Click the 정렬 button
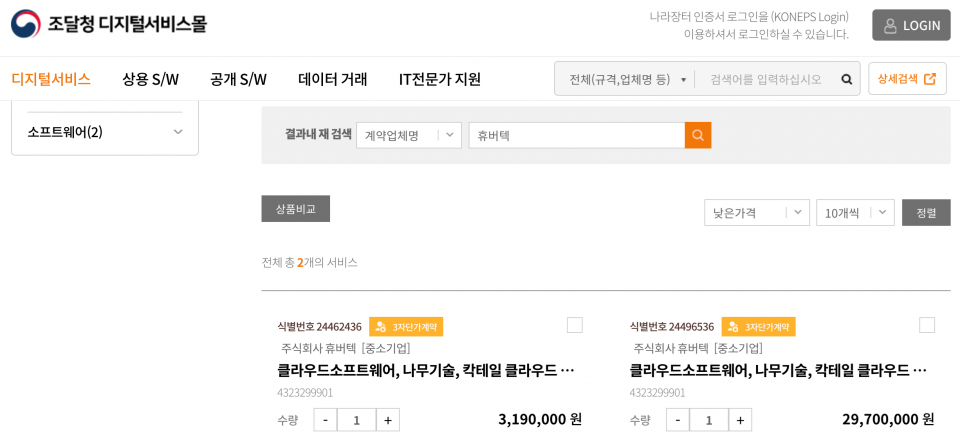 coord(926,212)
